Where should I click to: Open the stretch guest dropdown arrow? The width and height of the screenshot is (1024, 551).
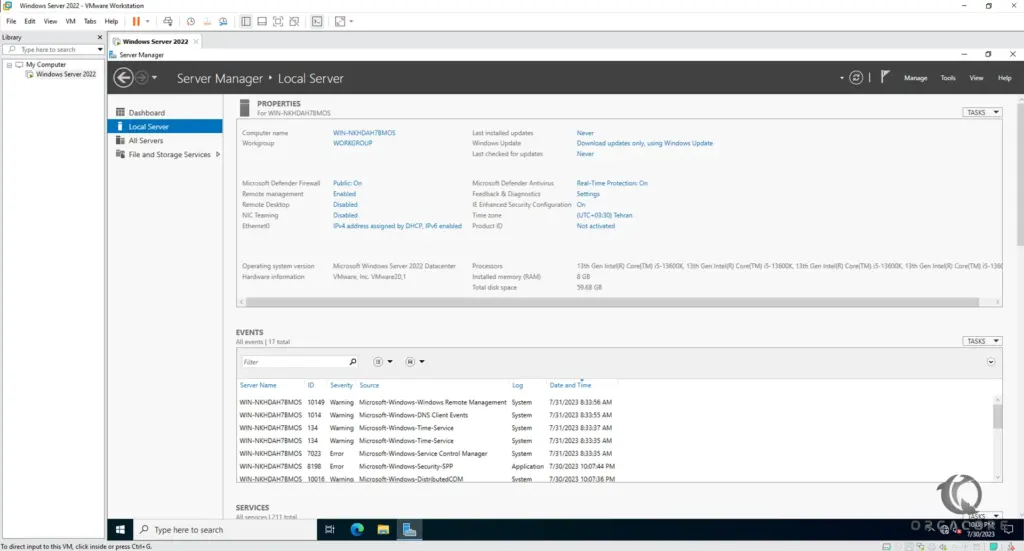tap(351, 22)
